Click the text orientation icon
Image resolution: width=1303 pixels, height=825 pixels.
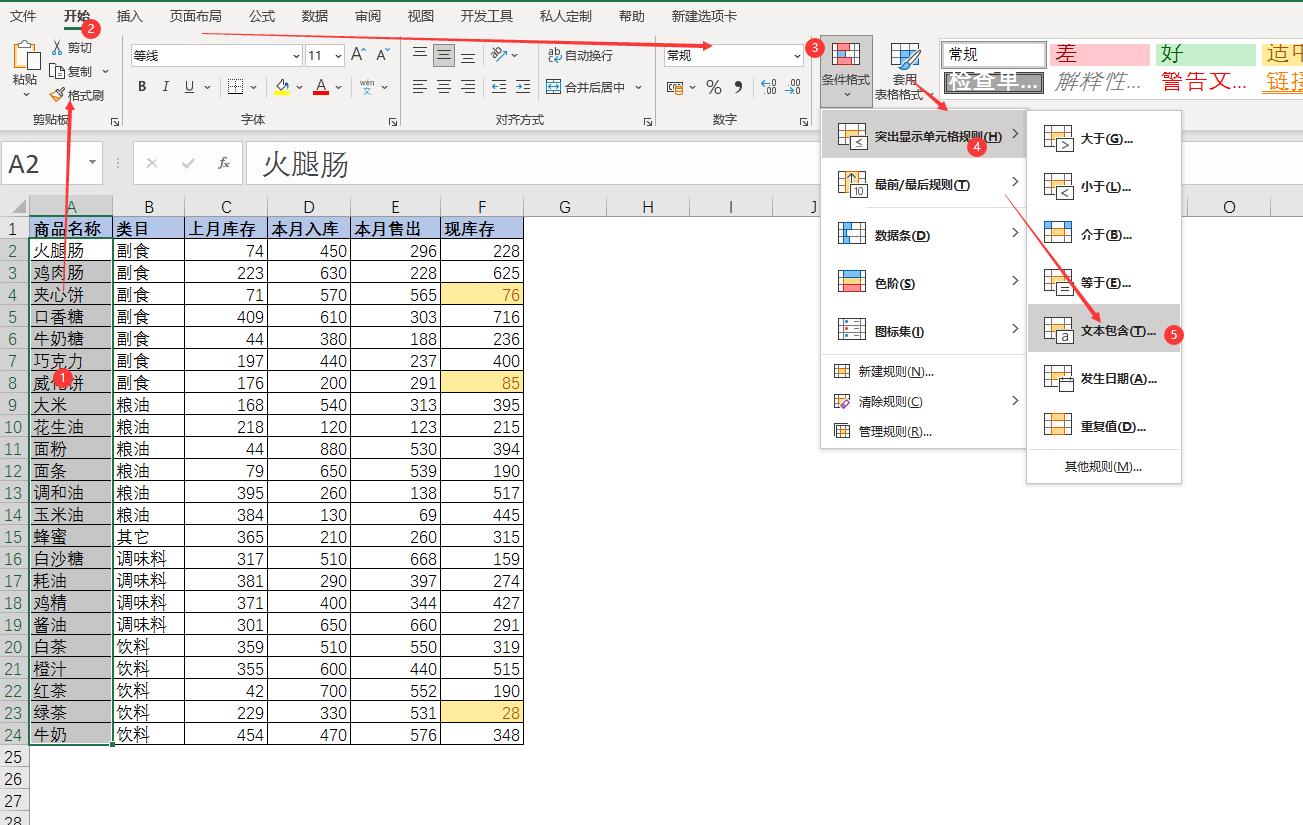point(499,55)
